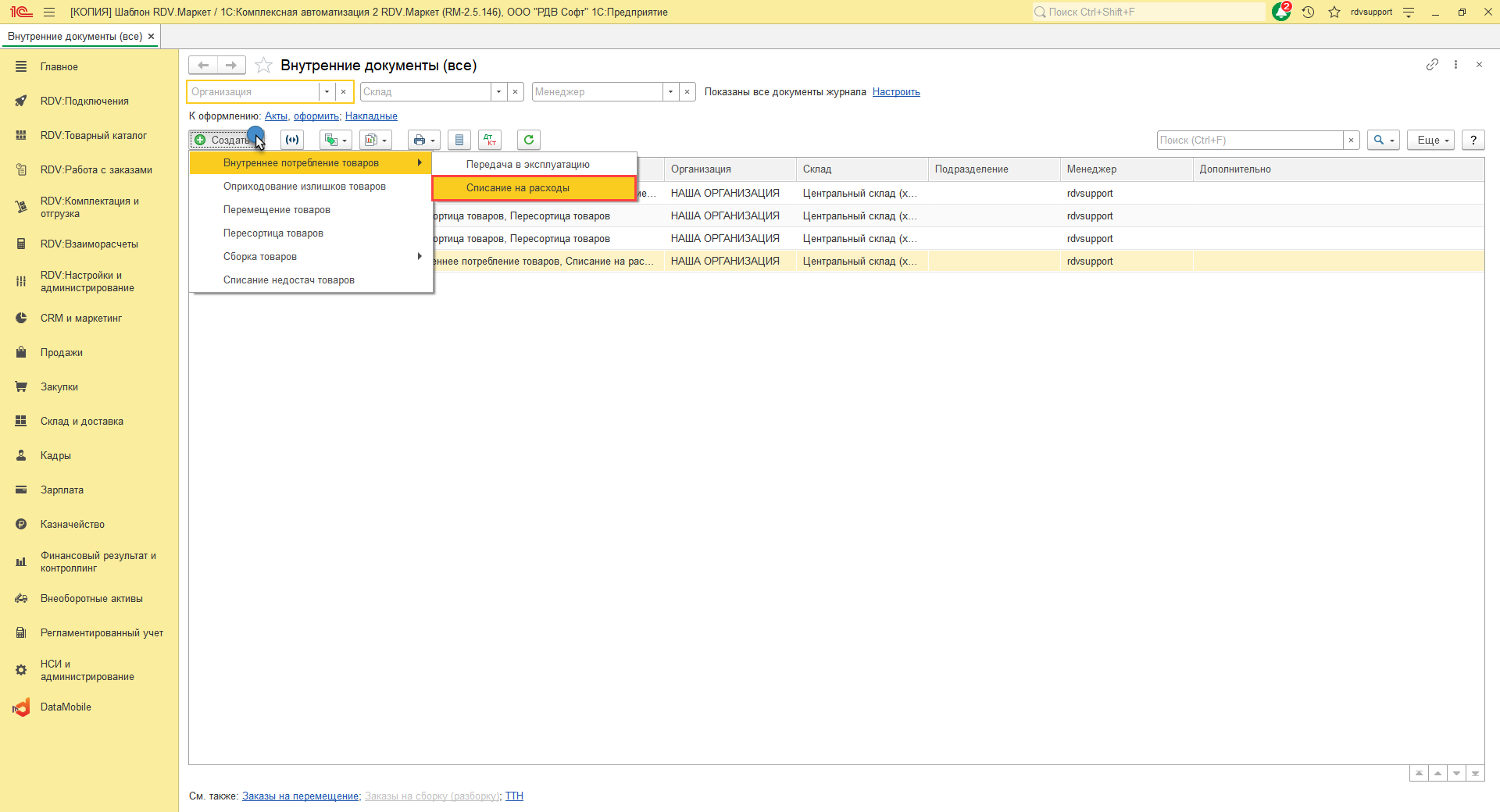Image resolution: width=1500 pixels, height=812 pixels.
Task: Add page to favorites with star icon
Action: (x=264, y=66)
